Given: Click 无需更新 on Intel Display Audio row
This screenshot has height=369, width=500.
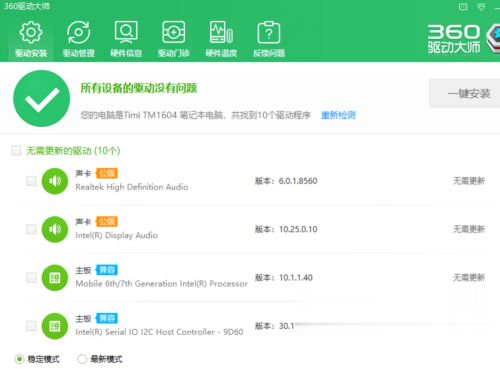Looking at the screenshot, I should pyautogui.click(x=469, y=229).
